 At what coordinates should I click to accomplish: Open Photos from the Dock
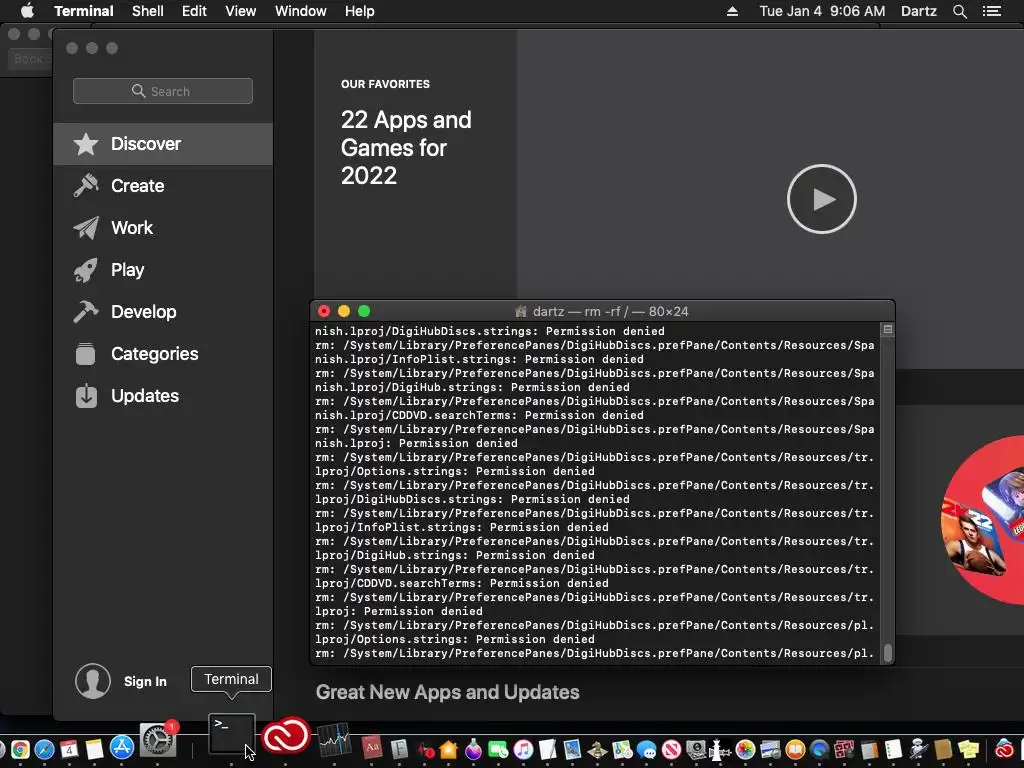[746, 748]
